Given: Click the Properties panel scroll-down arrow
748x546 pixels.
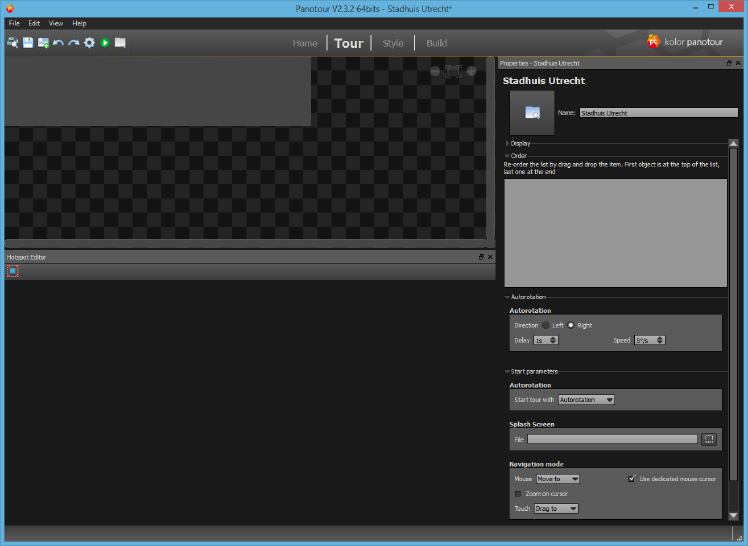Looking at the screenshot, I should coord(734,515).
